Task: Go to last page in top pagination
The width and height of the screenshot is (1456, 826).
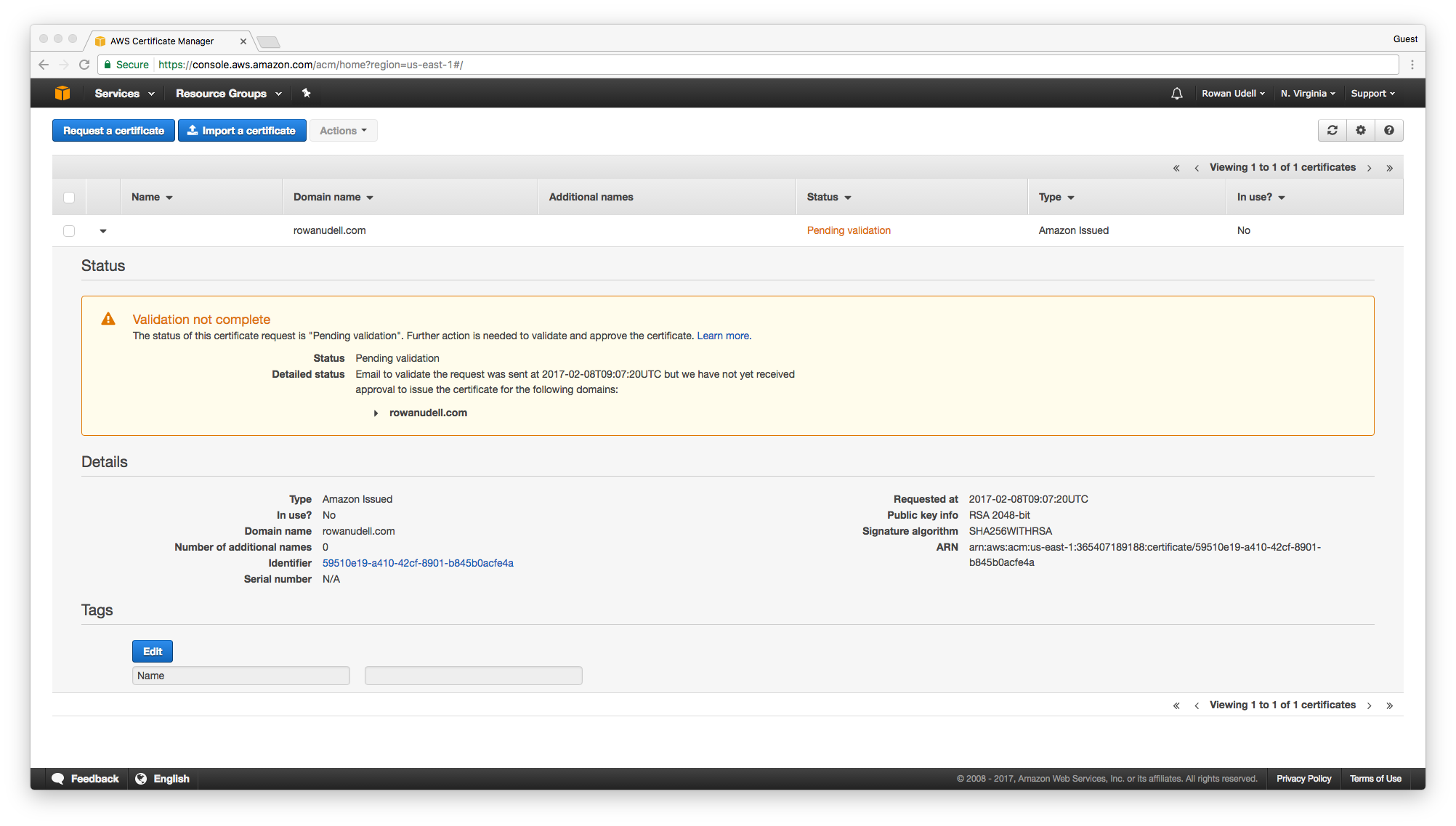Action: [x=1389, y=168]
